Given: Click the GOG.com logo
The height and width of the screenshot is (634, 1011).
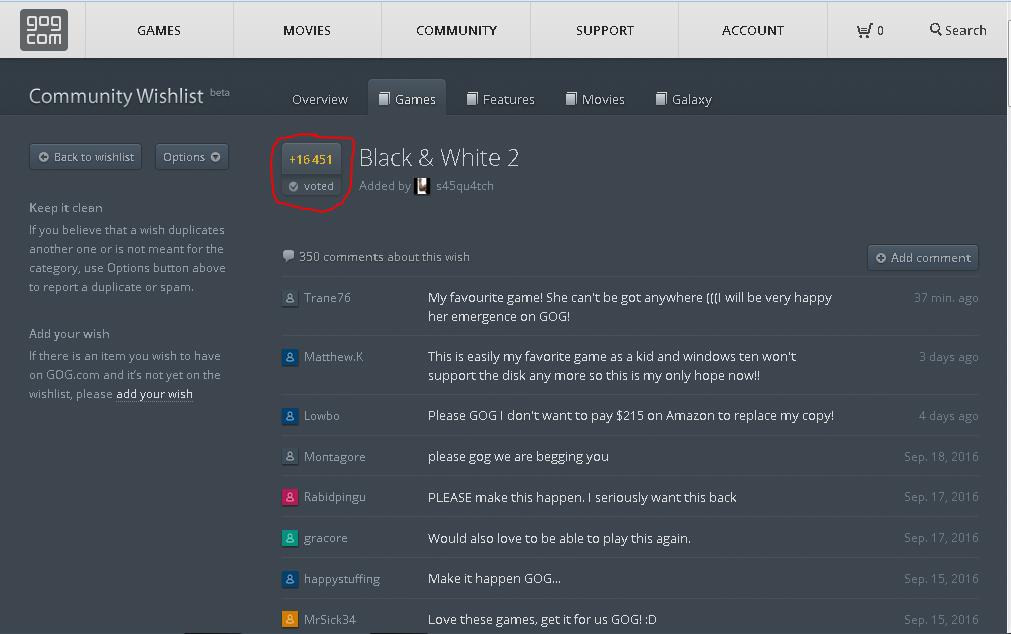Looking at the screenshot, I should [x=44, y=30].
